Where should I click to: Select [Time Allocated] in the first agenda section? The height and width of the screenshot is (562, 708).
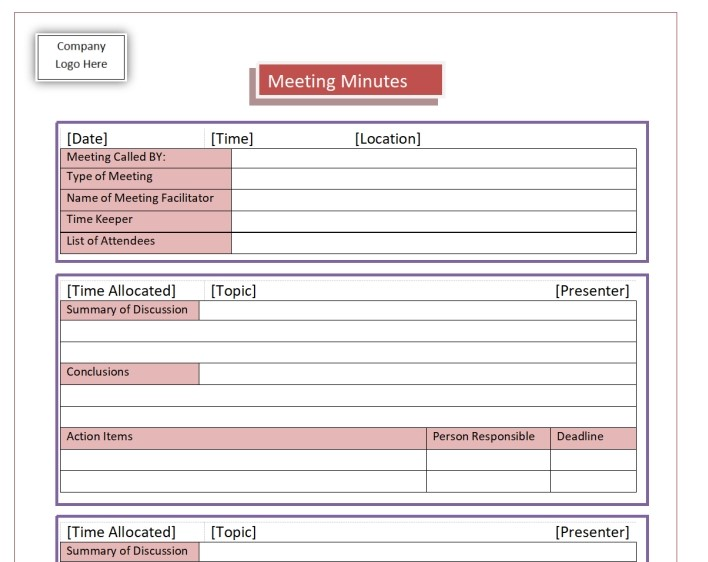click(x=121, y=291)
